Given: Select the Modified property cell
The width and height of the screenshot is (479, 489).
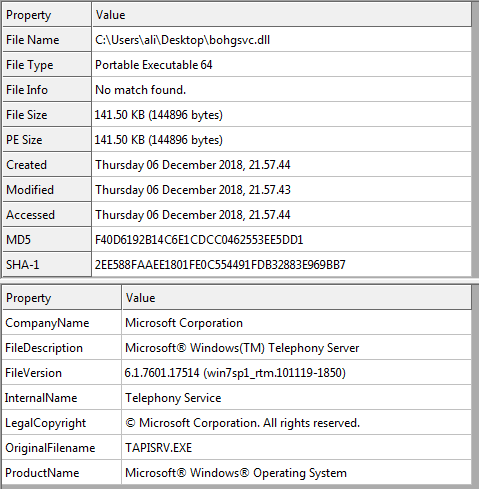Looking at the screenshot, I should 47,190.
